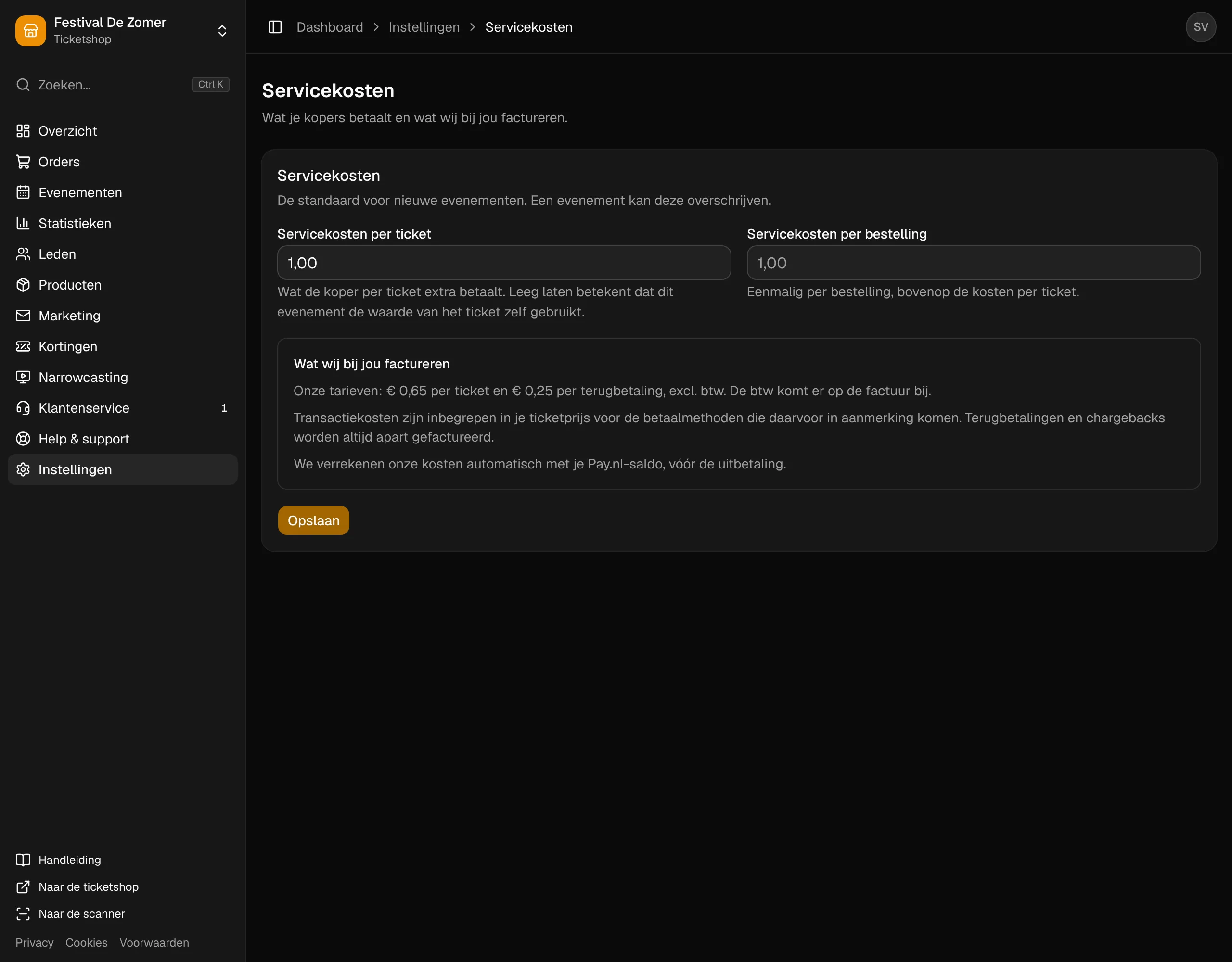Screen dimensions: 1232x962
Task: Open the Cookies footer link
Action: [x=86, y=943]
